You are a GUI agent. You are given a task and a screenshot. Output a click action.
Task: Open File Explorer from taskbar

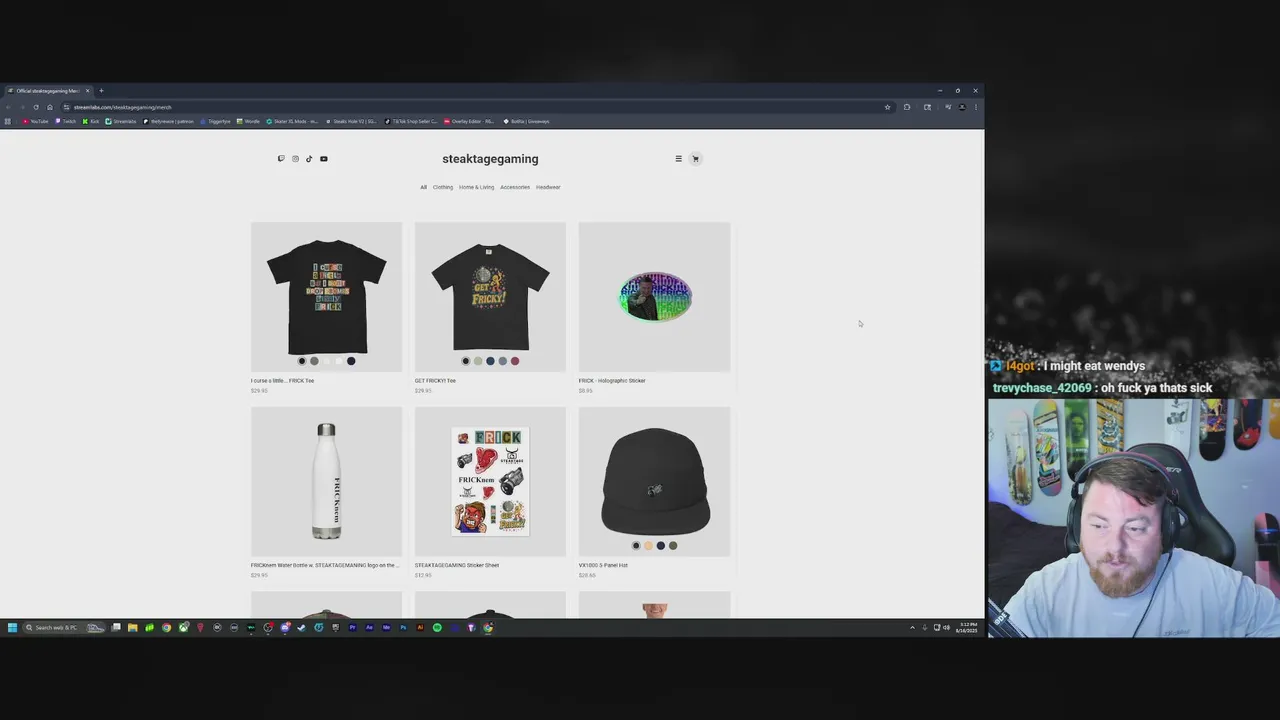click(133, 628)
